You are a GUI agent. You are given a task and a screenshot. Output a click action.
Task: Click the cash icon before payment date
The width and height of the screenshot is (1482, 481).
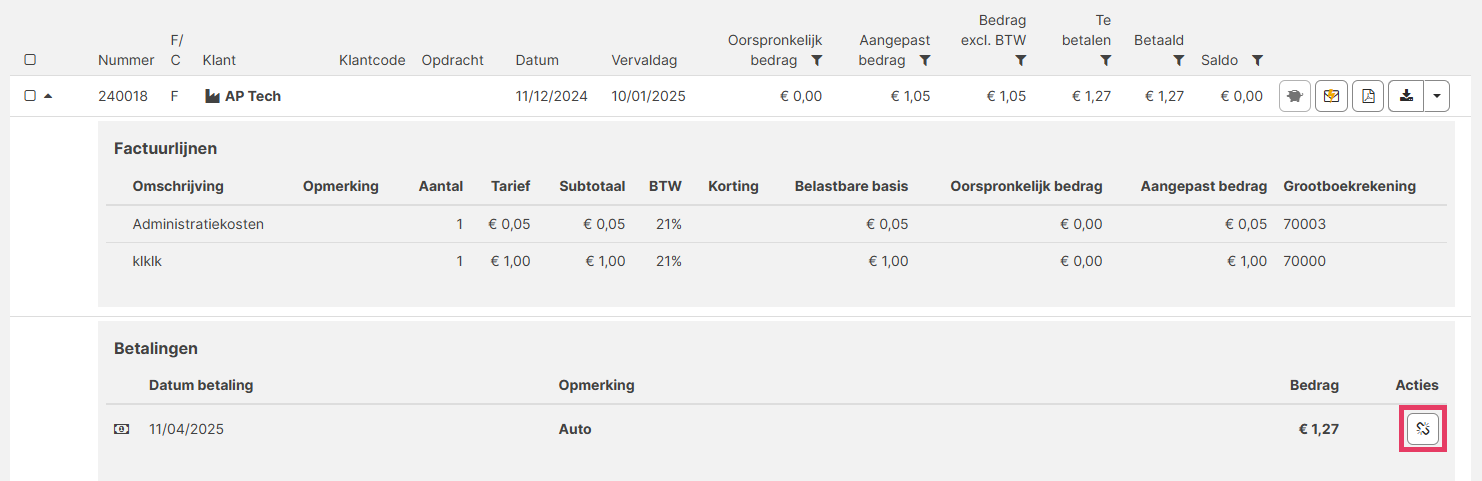[x=121, y=429]
